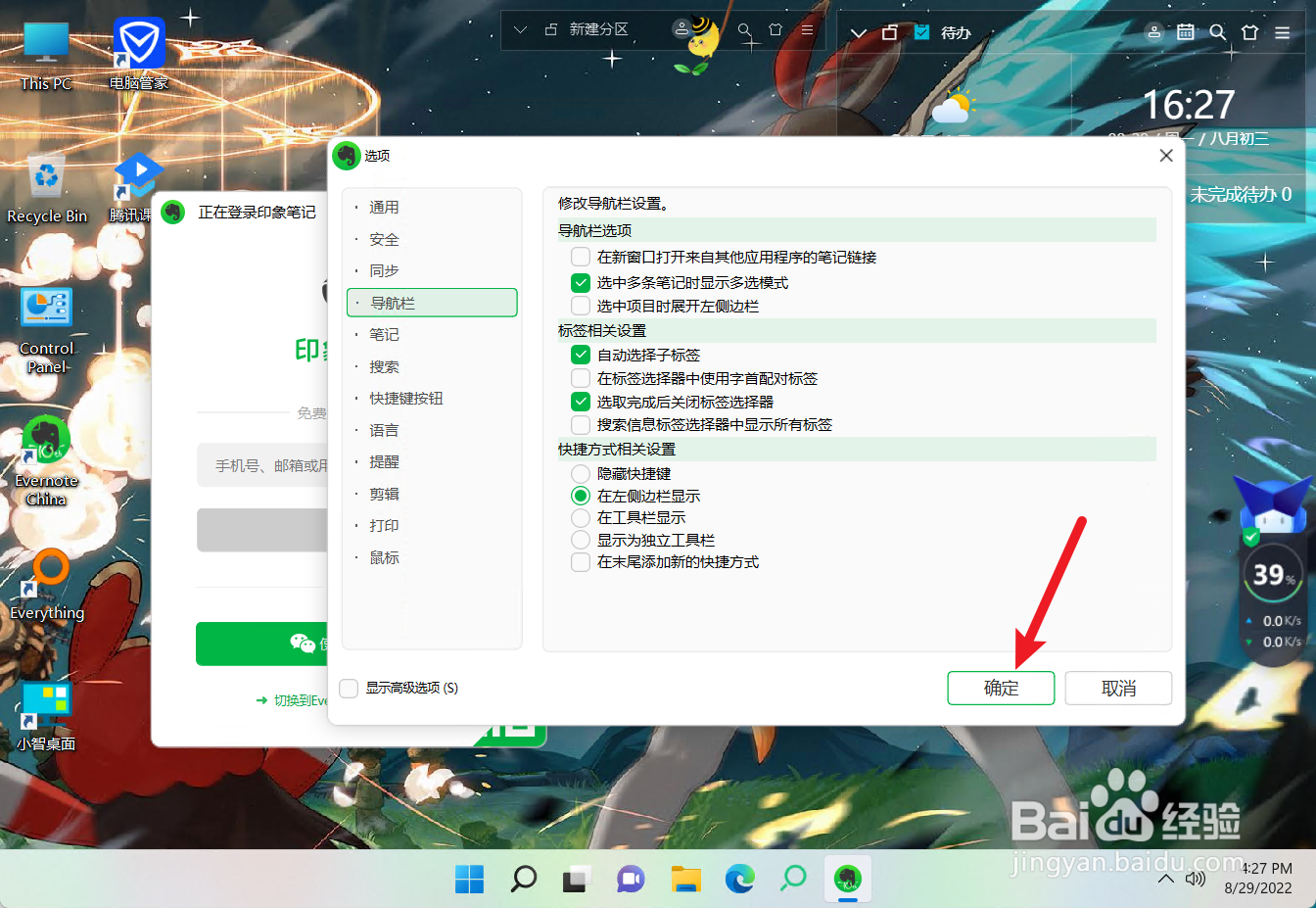
Task: Open the green search app on taskbar
Action: pyautogui.click(x=793, y=879)
